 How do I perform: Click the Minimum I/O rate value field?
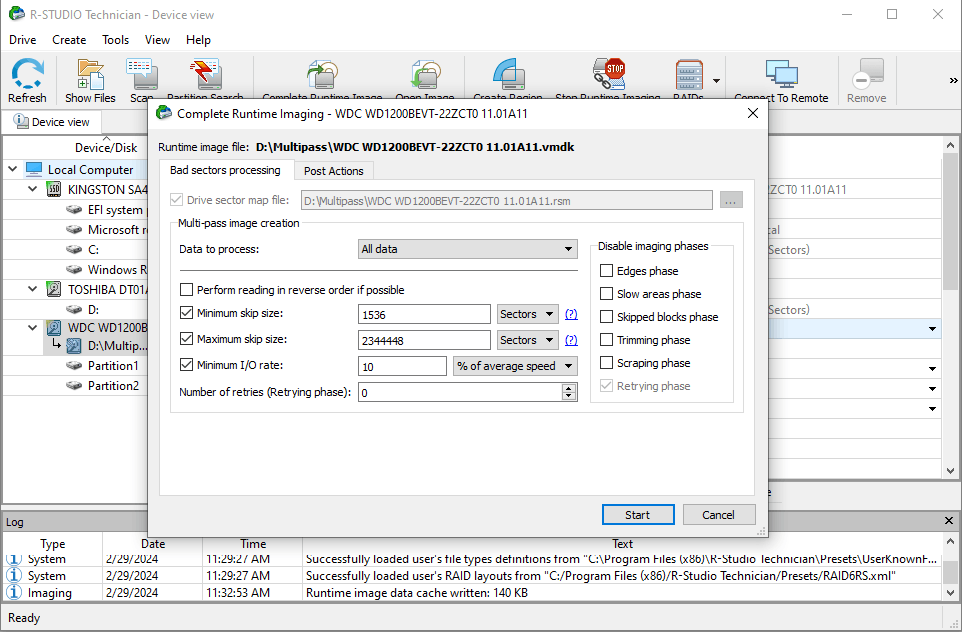(402, 366)
